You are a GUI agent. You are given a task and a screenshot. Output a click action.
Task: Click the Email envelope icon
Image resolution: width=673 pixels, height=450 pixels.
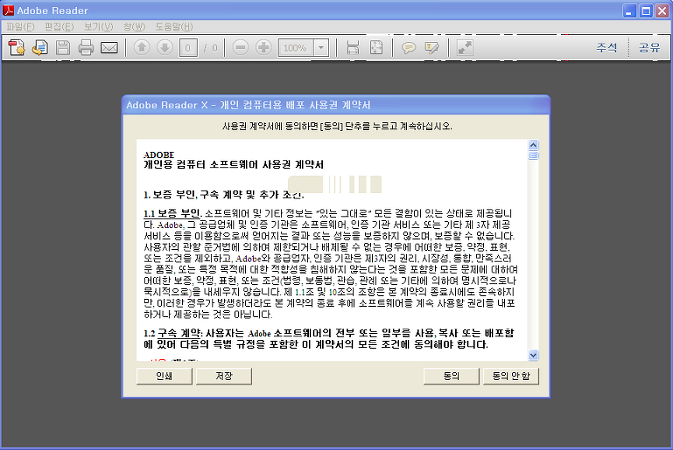[x=109, y=47]
